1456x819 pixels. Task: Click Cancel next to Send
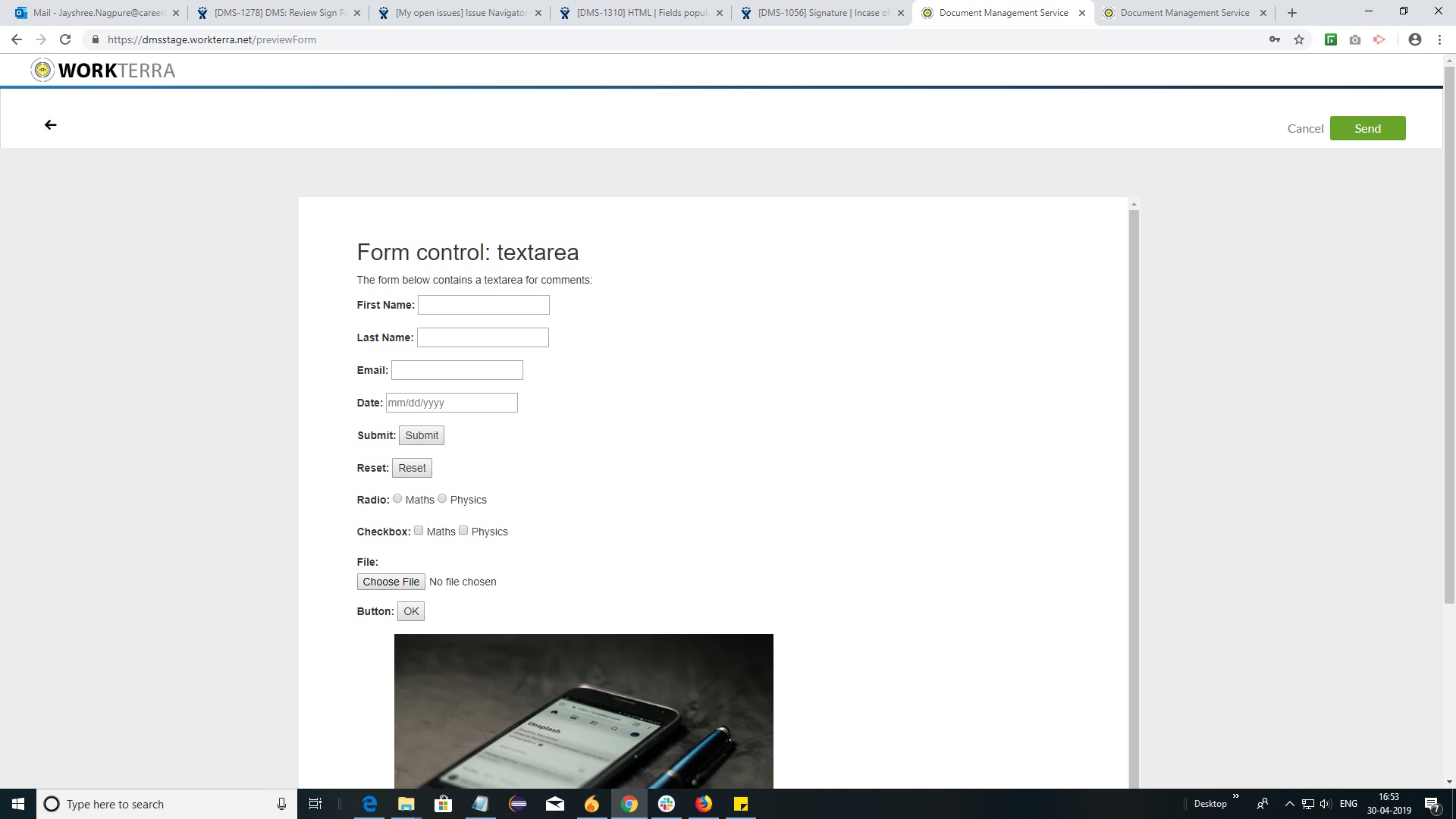tap(1305, 129)
